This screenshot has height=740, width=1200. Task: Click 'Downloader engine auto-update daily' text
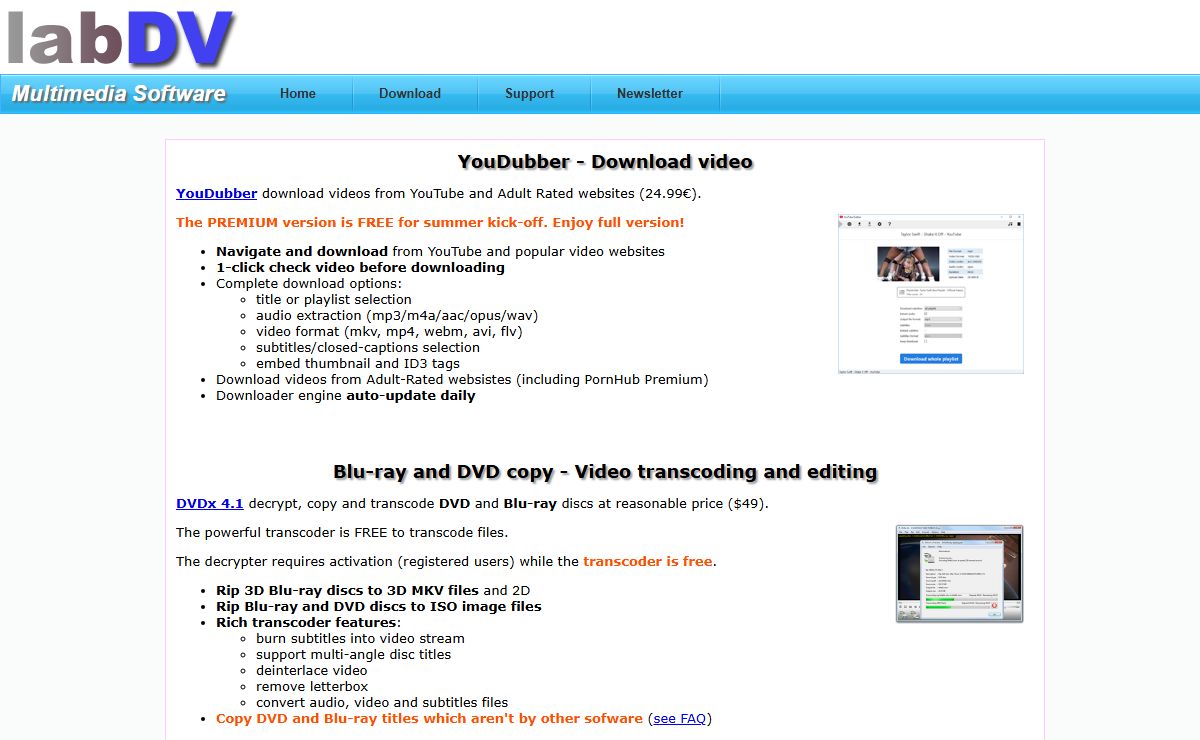[x=346, y=395]
